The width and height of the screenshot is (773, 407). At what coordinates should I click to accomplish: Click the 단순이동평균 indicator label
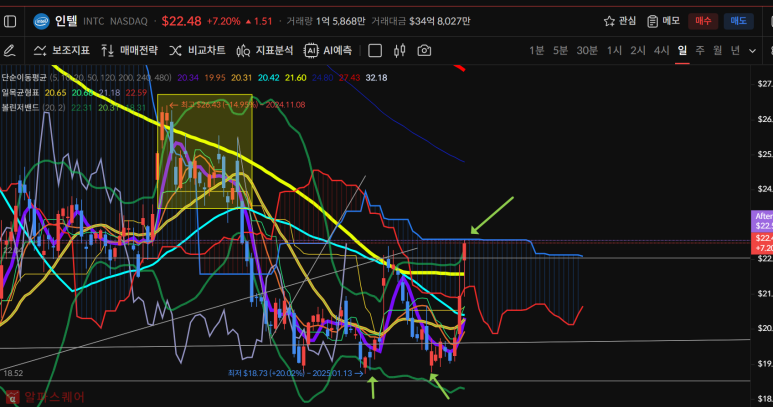[x=24, y=78]
